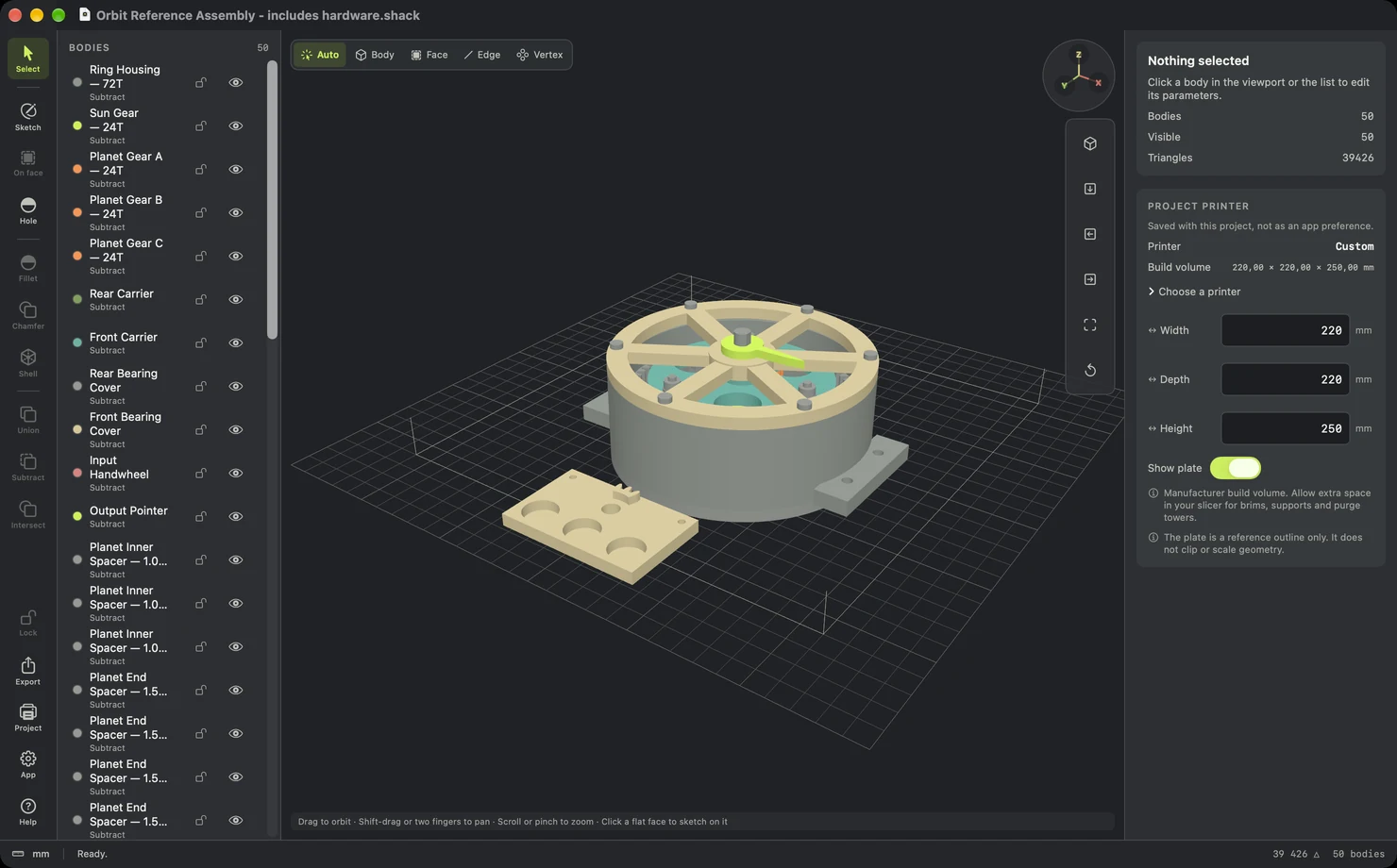Image resolution: width=1397 pixels, height=868 pixels.
Task: Choose the Fillet tool
Action: (28, 268)
